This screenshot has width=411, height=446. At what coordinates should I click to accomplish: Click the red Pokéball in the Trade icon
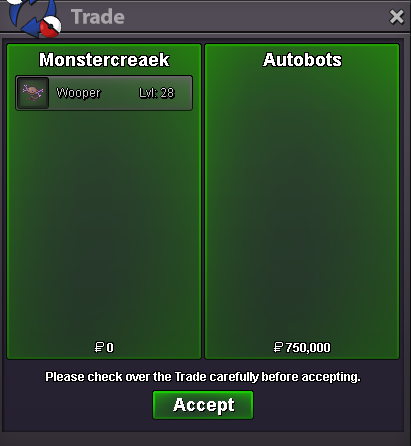[x=51, y=26]
